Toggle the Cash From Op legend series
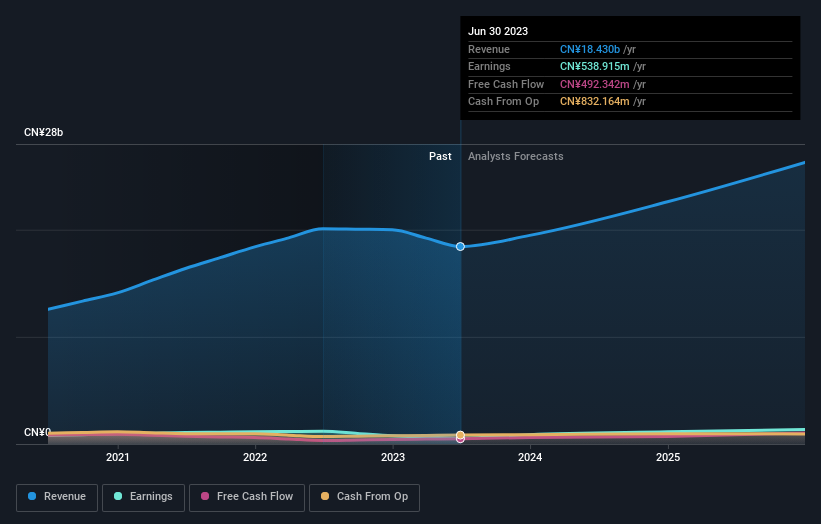Image resolution: width=821 pixels, height=524 pixels. point(364,497)
